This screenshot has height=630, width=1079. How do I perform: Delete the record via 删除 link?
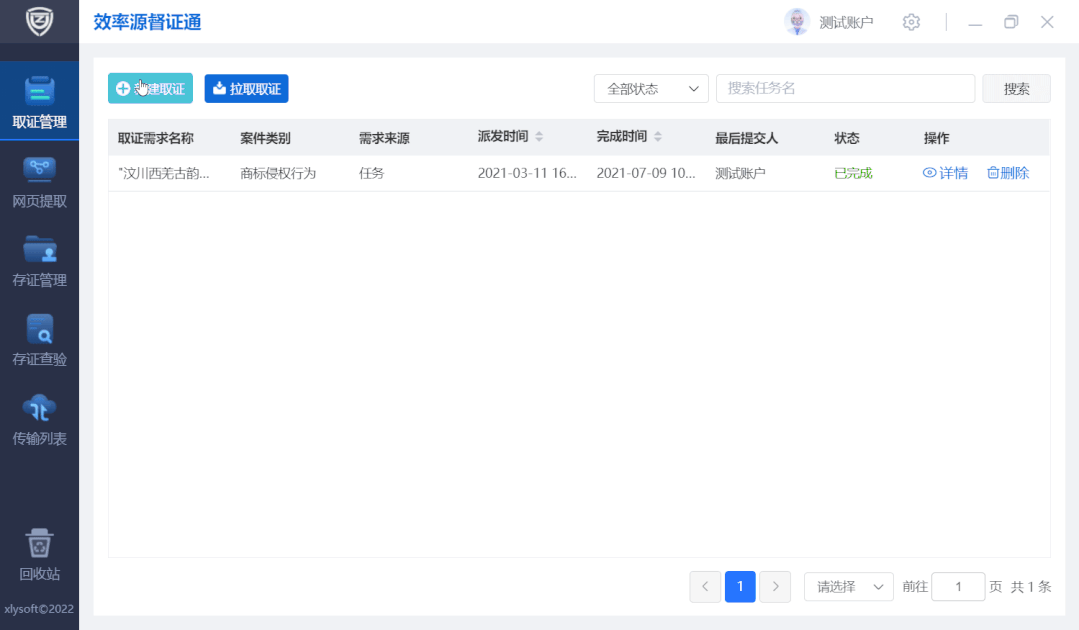click(x=1007, y=172)
